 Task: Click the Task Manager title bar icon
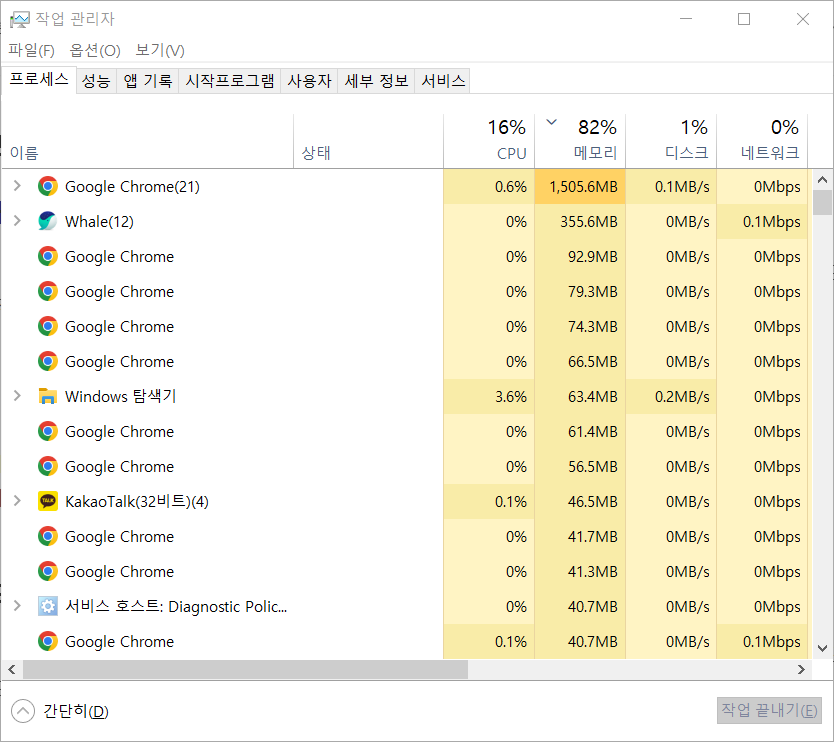[x=20, y=19]
